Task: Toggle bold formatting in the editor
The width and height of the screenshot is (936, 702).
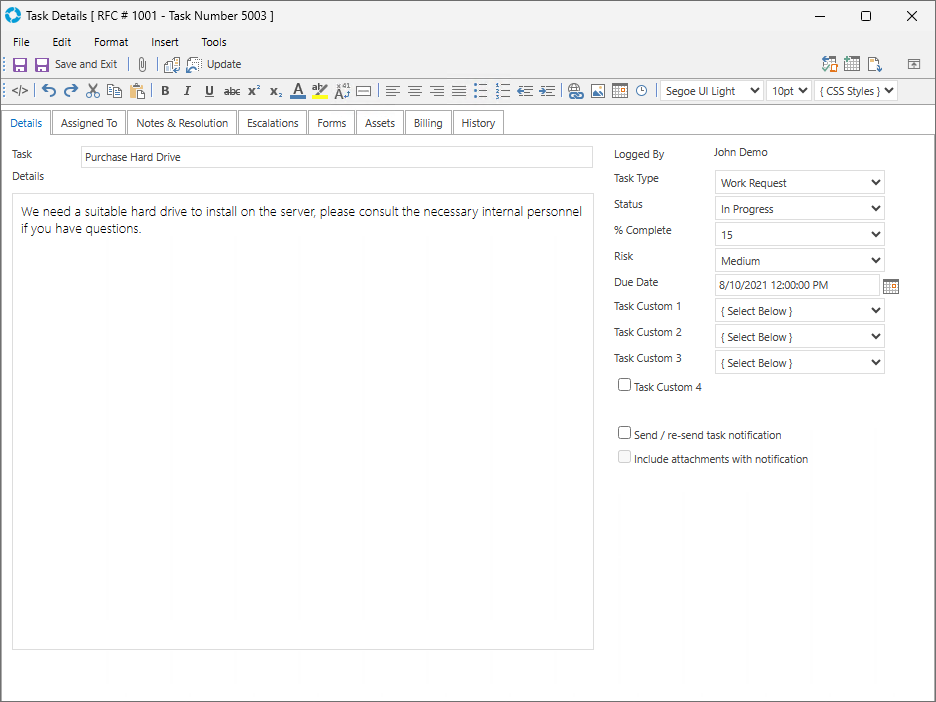Action: [165, 91]
